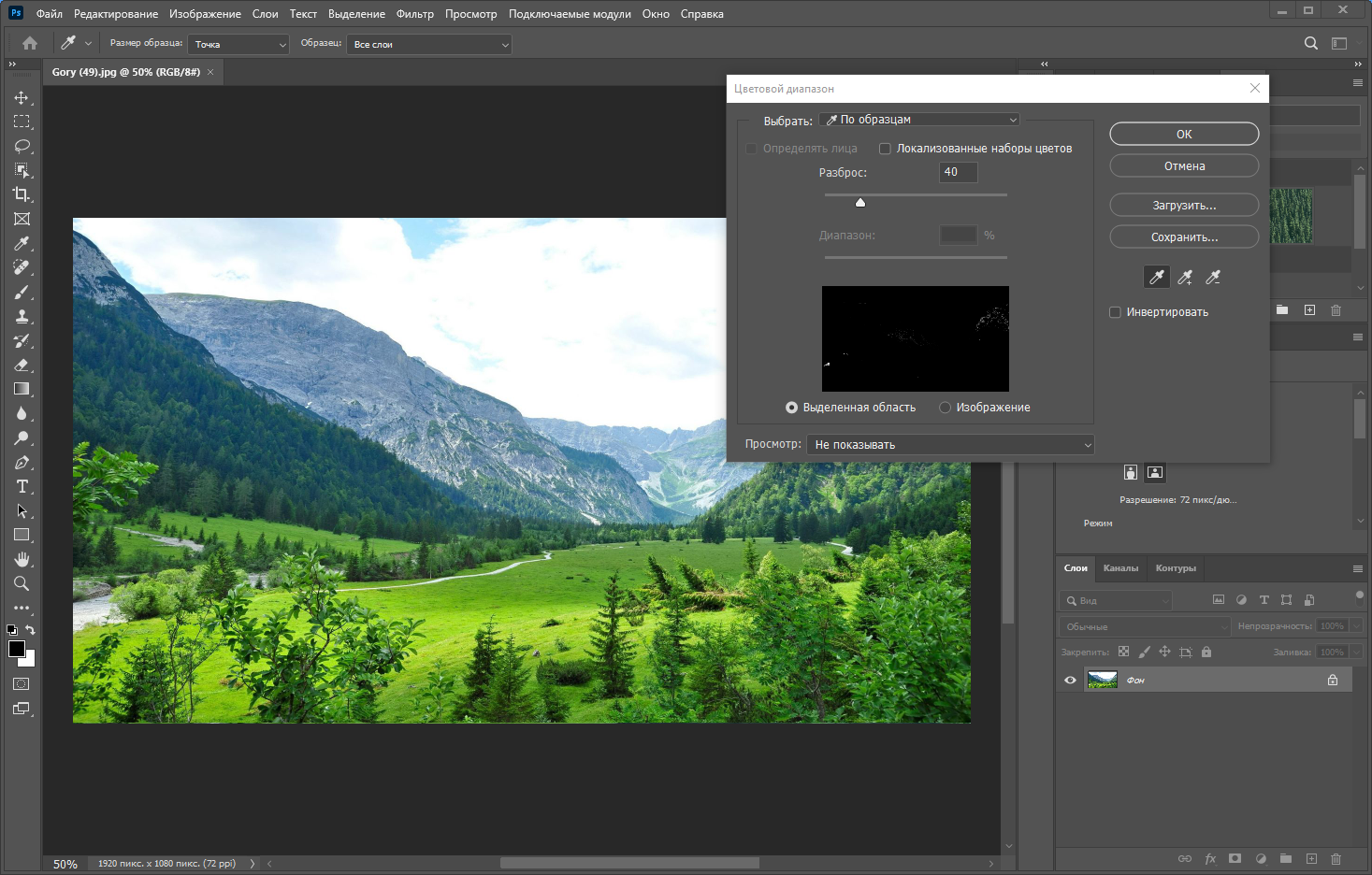Select the Lasso tool
The height and width of the screenshot is (875, 1372).
point(22,146)
